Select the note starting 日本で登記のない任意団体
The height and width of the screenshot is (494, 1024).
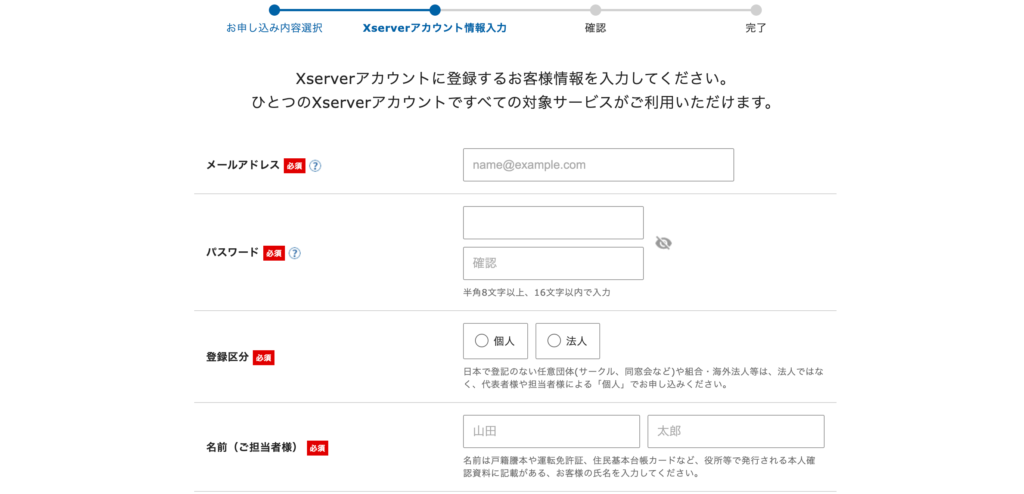[x=643, y=378]
